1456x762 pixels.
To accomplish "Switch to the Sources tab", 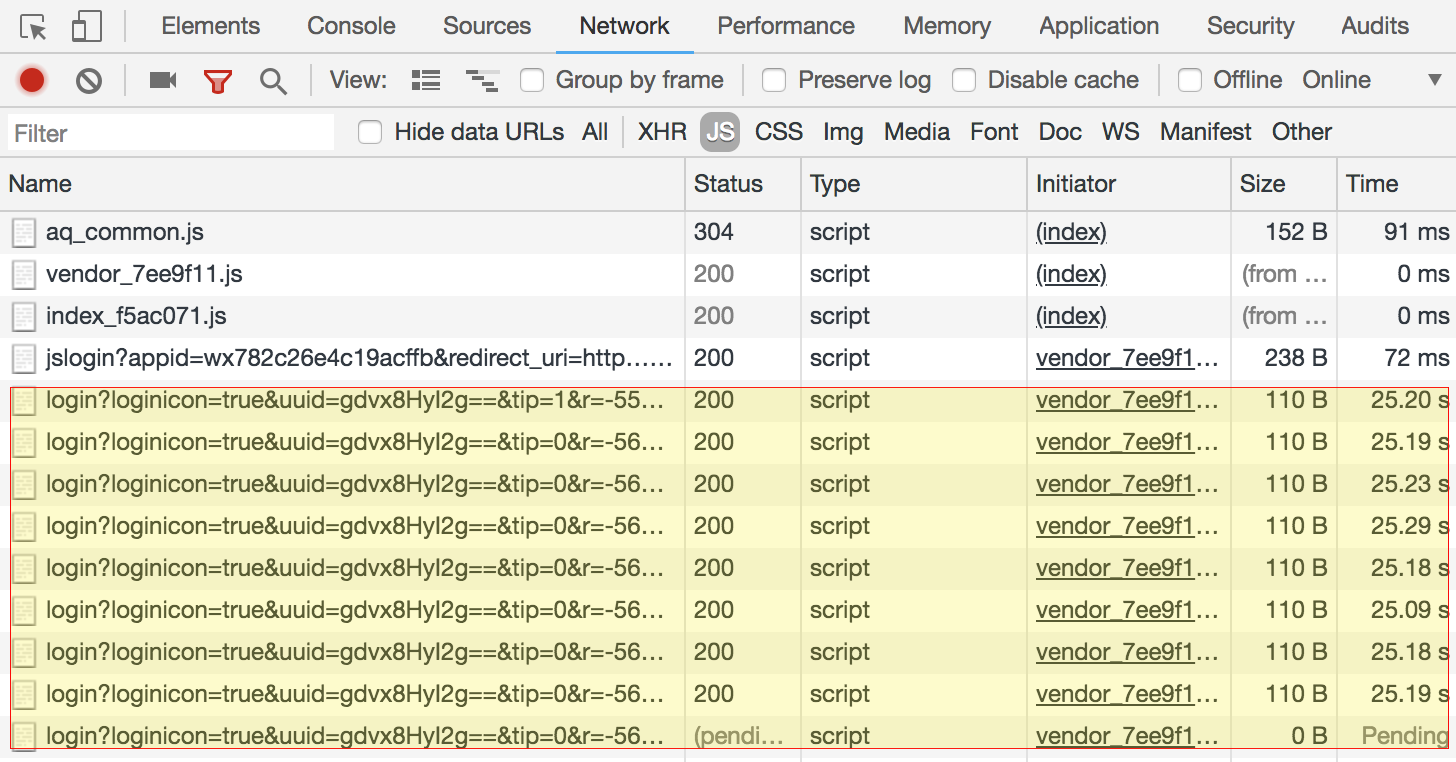I will click(x=487, y=26).
